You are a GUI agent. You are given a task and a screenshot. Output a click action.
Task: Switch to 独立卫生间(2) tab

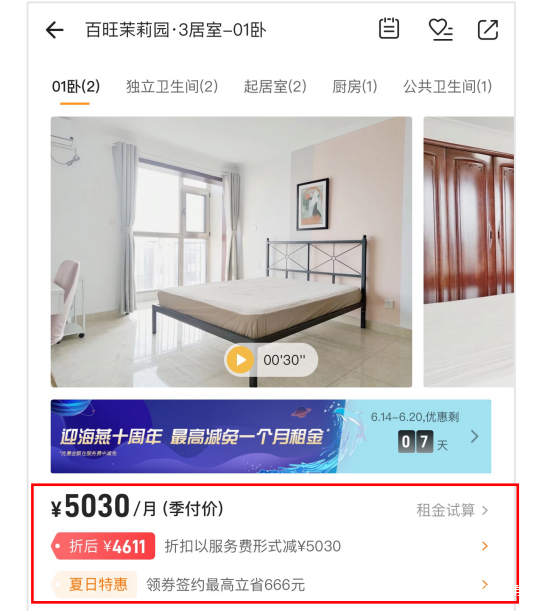click(x=172, y=87)
